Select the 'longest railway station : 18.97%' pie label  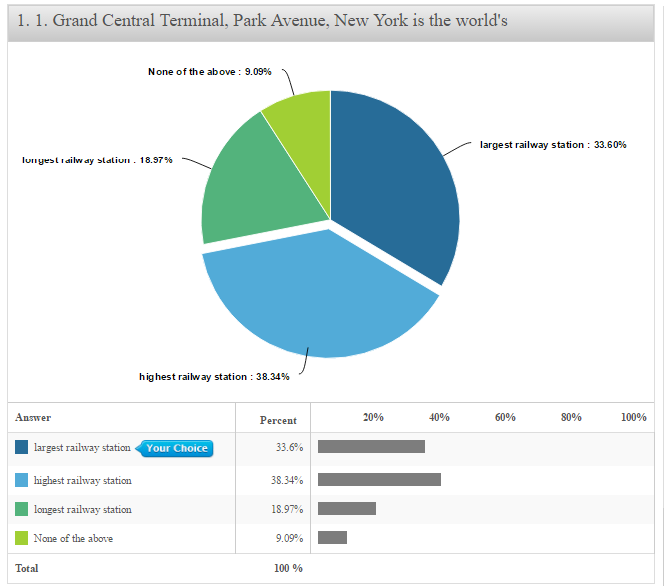click(x=97, y=160)
